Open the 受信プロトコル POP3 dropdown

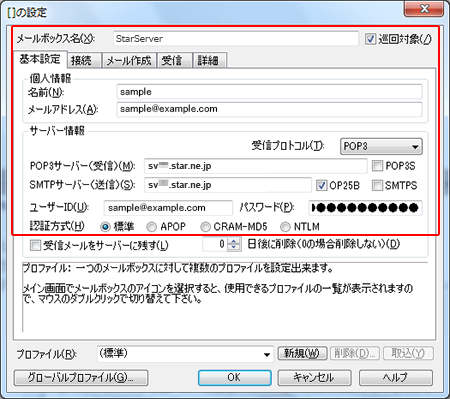click(381, 146)
